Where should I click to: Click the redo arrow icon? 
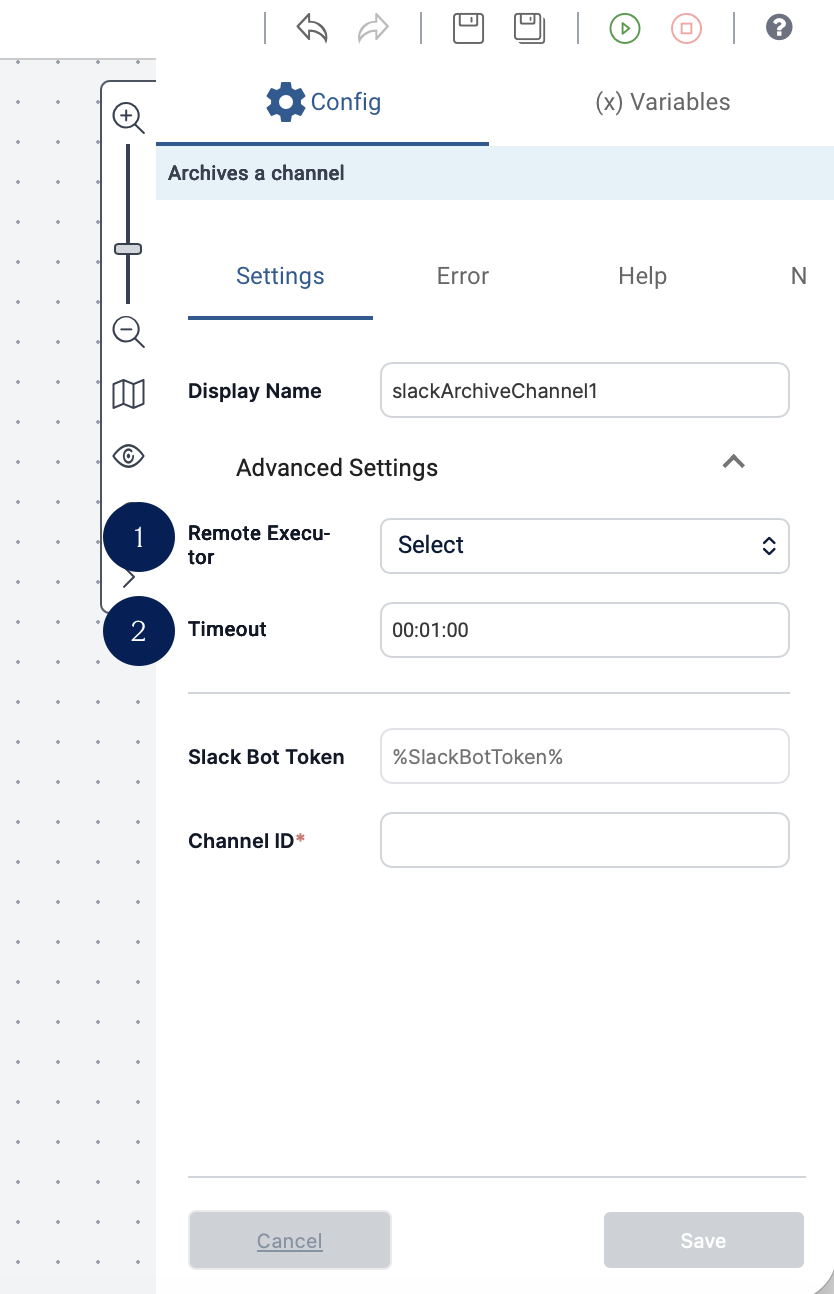coord(373,28)
